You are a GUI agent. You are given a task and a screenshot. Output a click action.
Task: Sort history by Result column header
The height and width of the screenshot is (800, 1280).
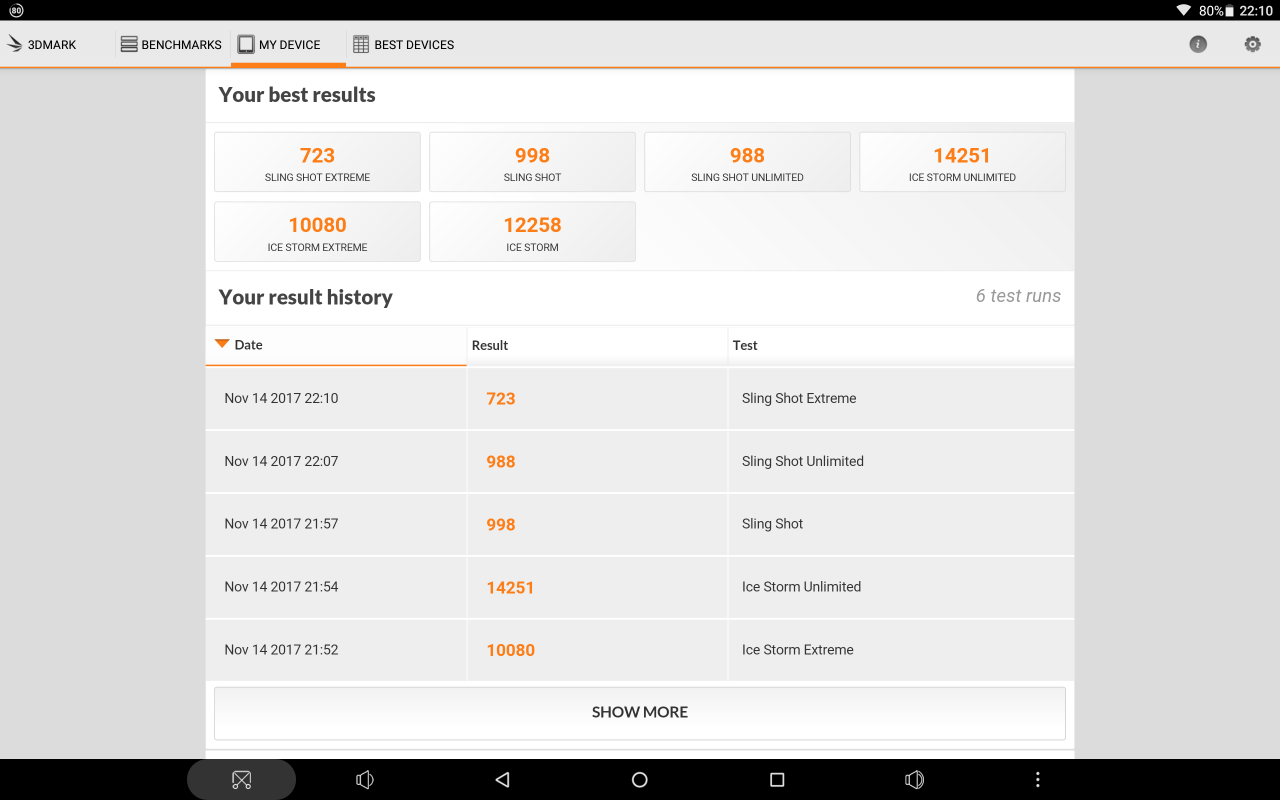597,345
